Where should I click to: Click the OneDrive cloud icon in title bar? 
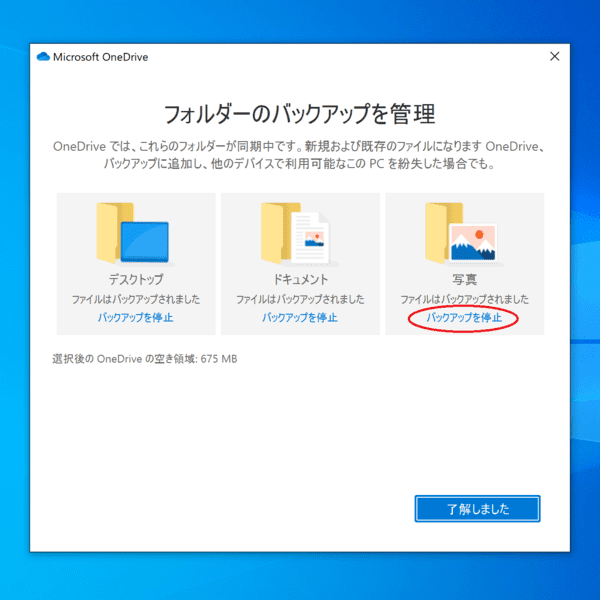43,57
